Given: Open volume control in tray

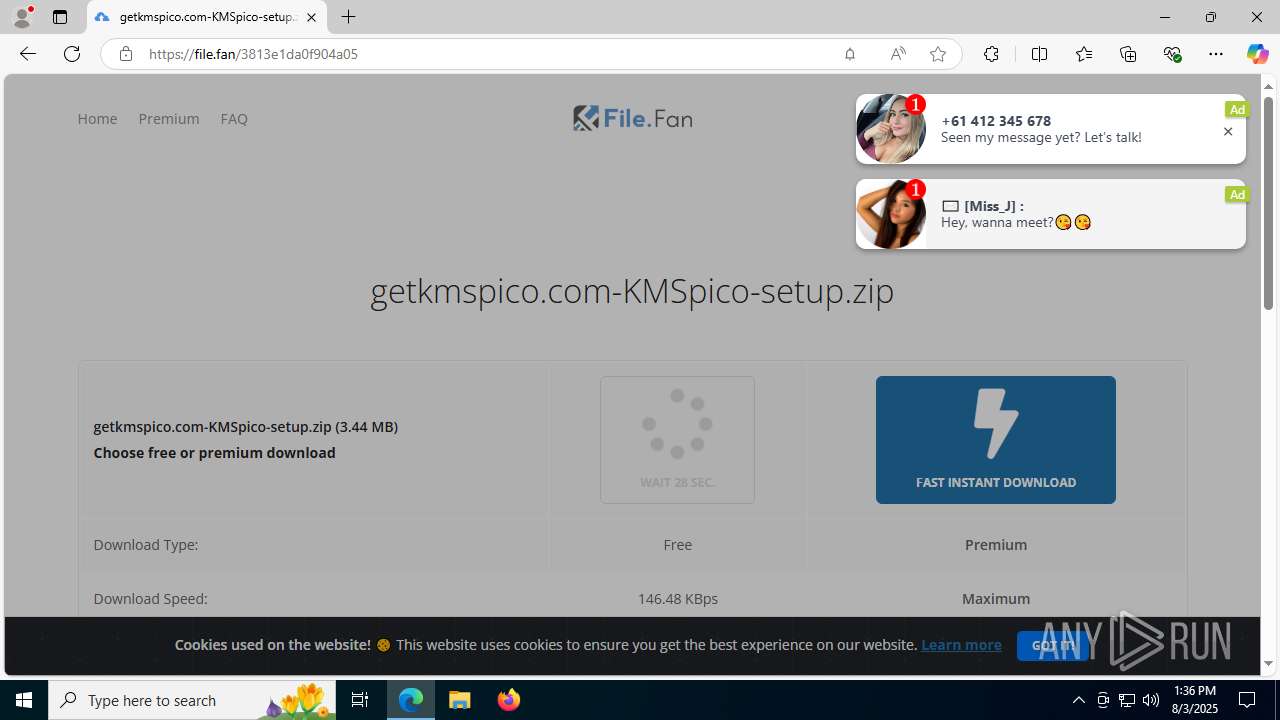Looking at the screenshot, I should 1151,700.
